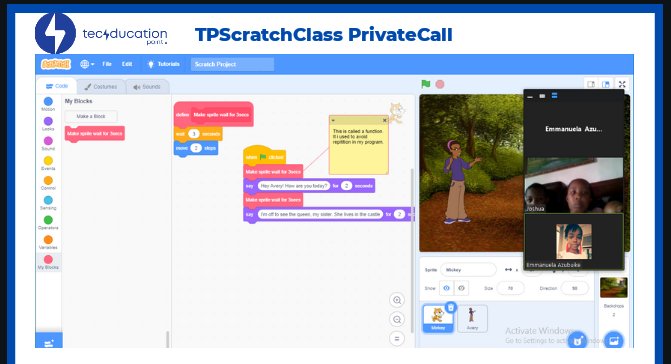Stop the project with the red button
The height and width of the screenshot is (364, 671).
pos(439,84)
